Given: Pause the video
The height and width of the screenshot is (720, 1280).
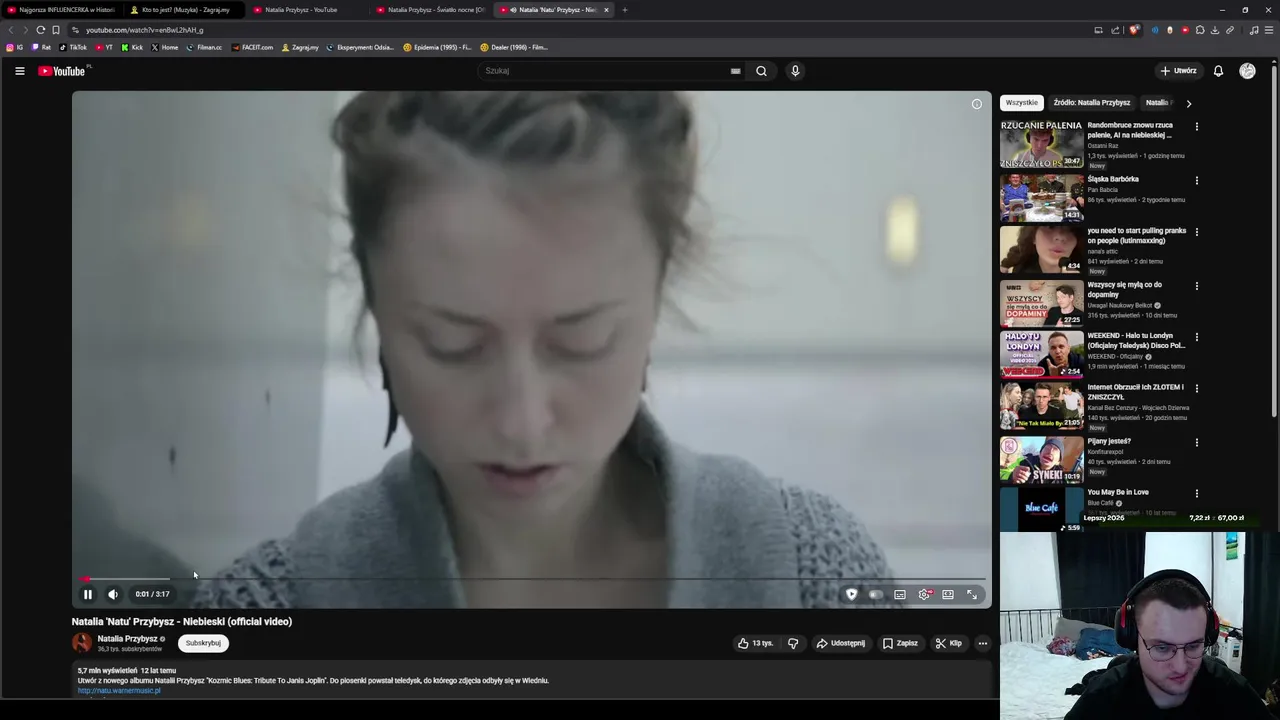Looking at the screenshot, I should 88,594.
